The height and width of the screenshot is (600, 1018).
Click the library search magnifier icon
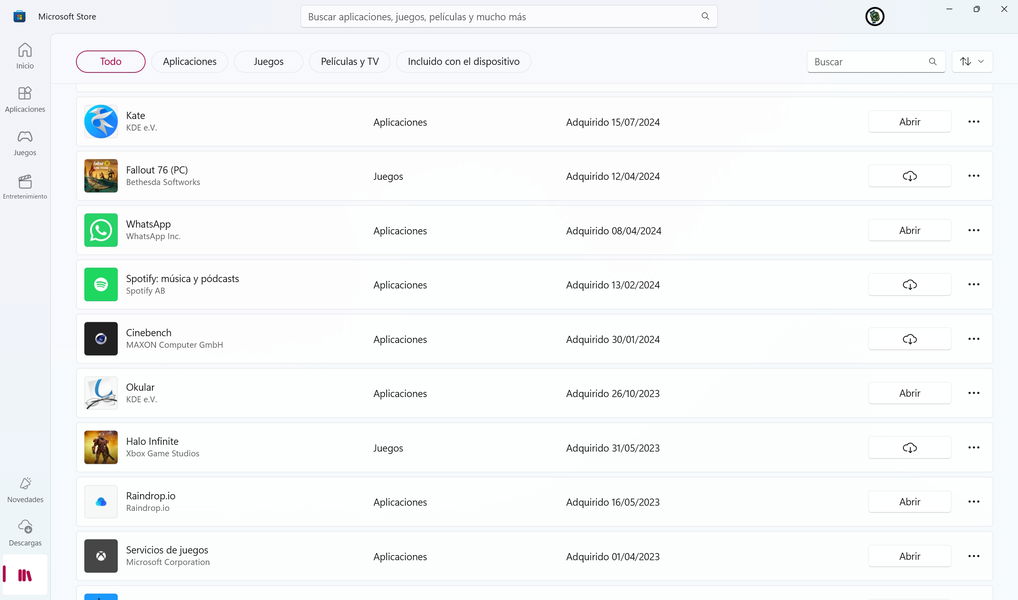[x=932, y=62]
